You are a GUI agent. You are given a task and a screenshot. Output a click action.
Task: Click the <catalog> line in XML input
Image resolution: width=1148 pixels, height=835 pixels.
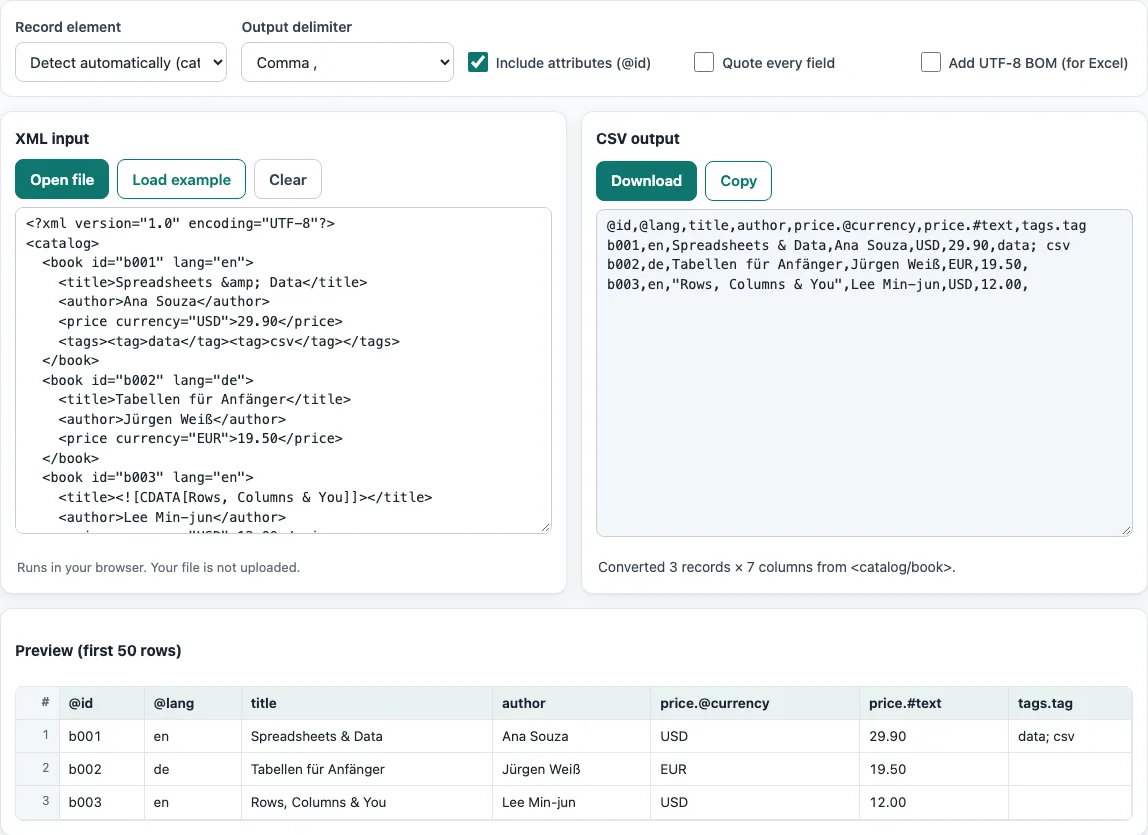click(62, 243)
